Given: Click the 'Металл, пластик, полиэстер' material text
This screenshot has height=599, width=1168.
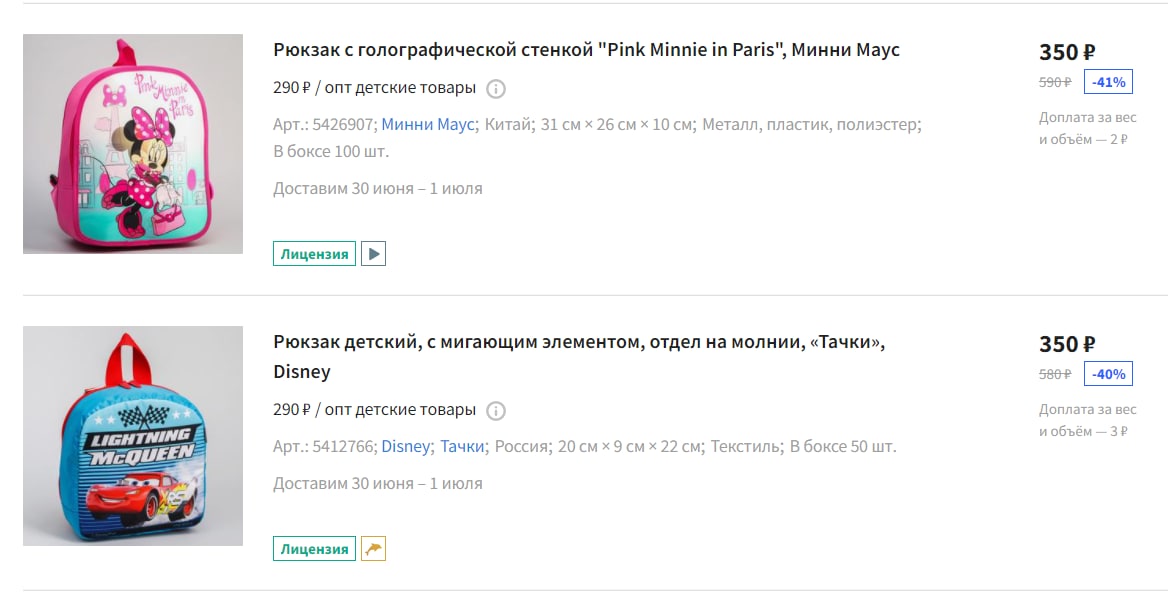Looking at the screenshot, I should (x=810, y=124).
